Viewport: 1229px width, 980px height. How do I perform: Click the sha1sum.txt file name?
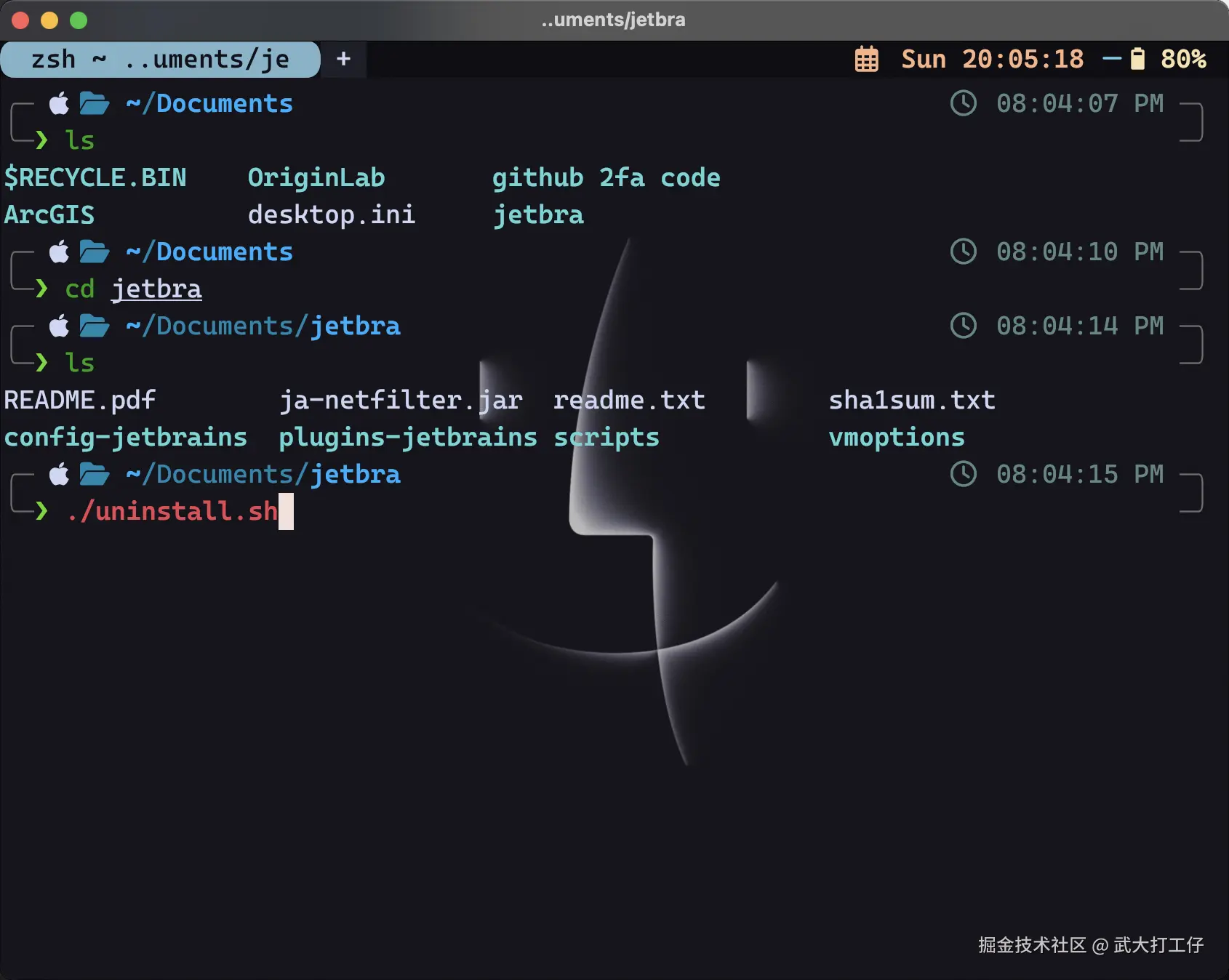click(x=912, y=400)
